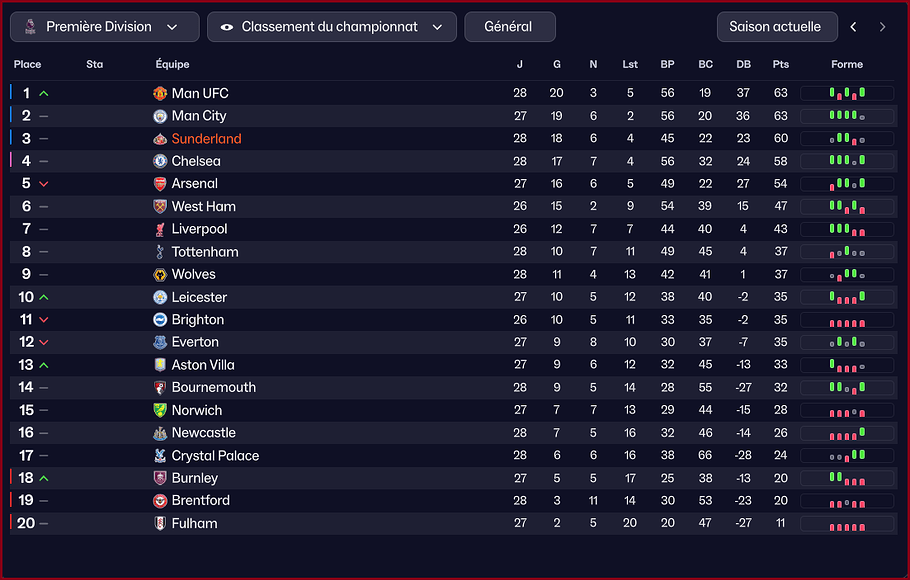This screenshot has height=580, width=910.
Task: Go to the previous season arrow
Action: click(853, 27)
